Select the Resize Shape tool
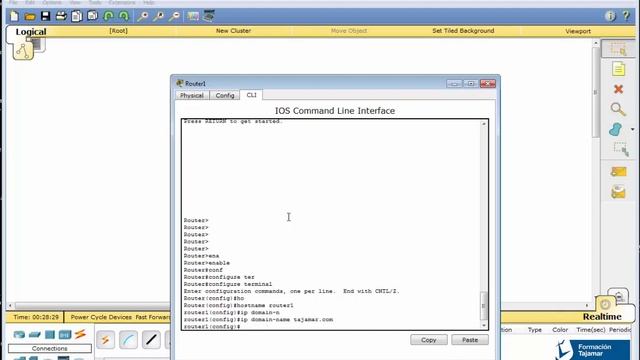 [620, 149]
